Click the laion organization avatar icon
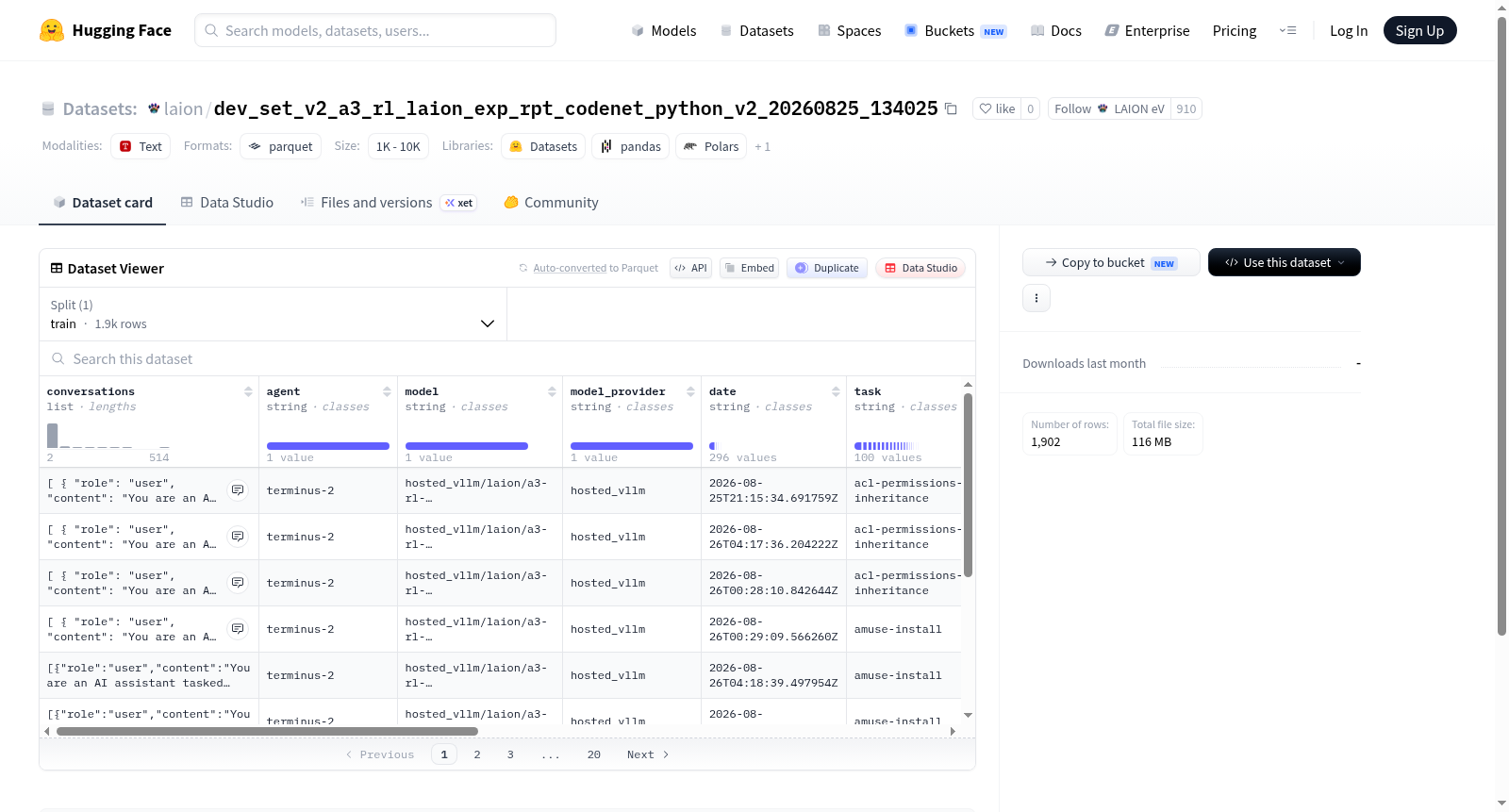Image resolution: width=1509 pixels, height=812 pixels. [154, 108]
